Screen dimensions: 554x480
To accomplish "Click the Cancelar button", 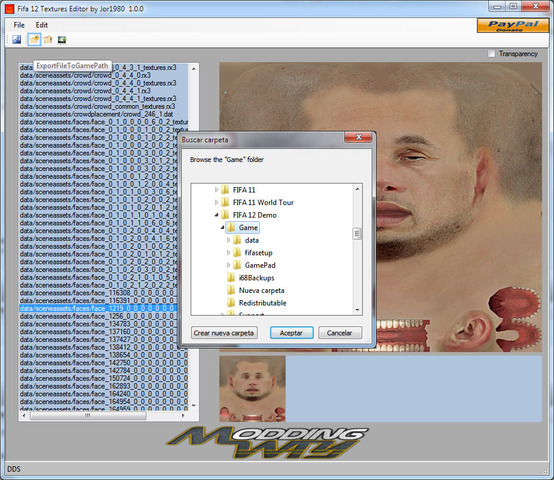I will [340, 333].
